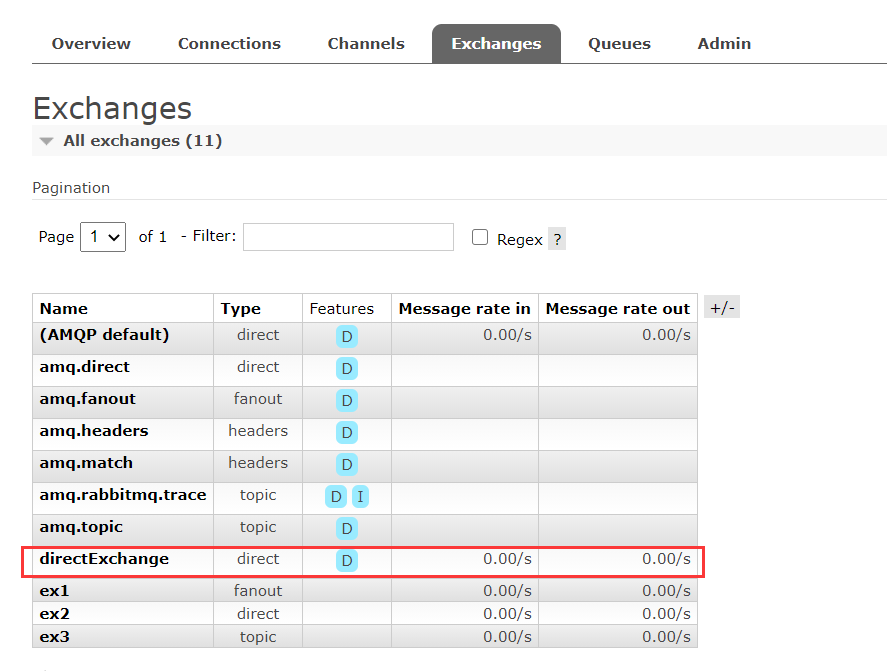This screenshot has height=671, width=887.
Task: Open the Connections tab
Action: click(229, 44)
